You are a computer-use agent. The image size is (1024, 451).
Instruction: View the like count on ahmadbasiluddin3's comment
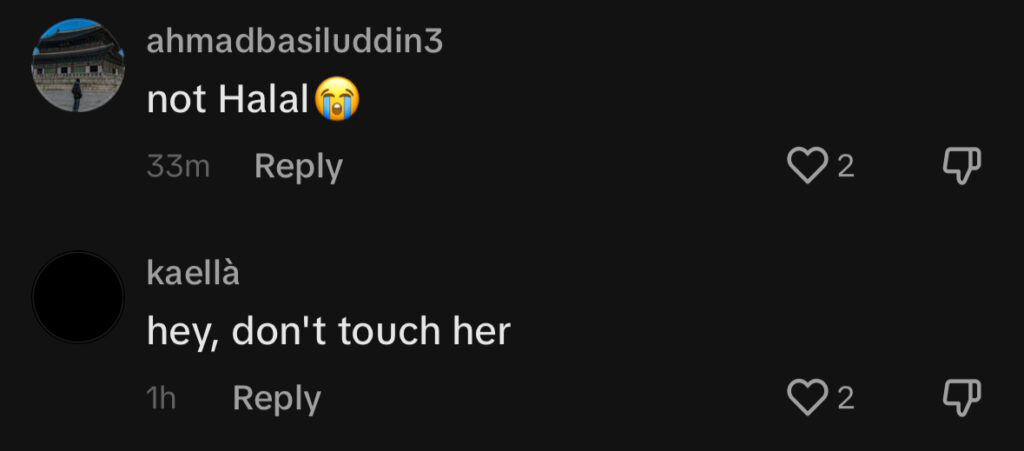coord(846,167)
